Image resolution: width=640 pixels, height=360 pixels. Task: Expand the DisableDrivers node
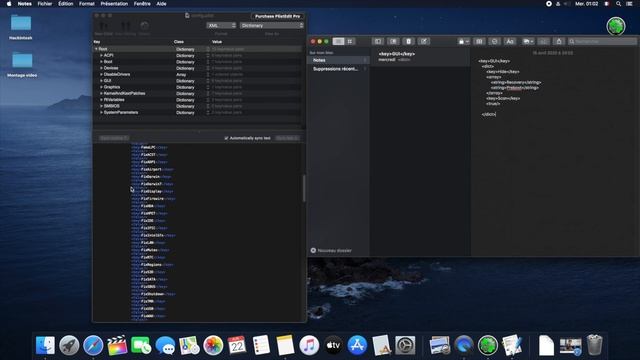101,74
